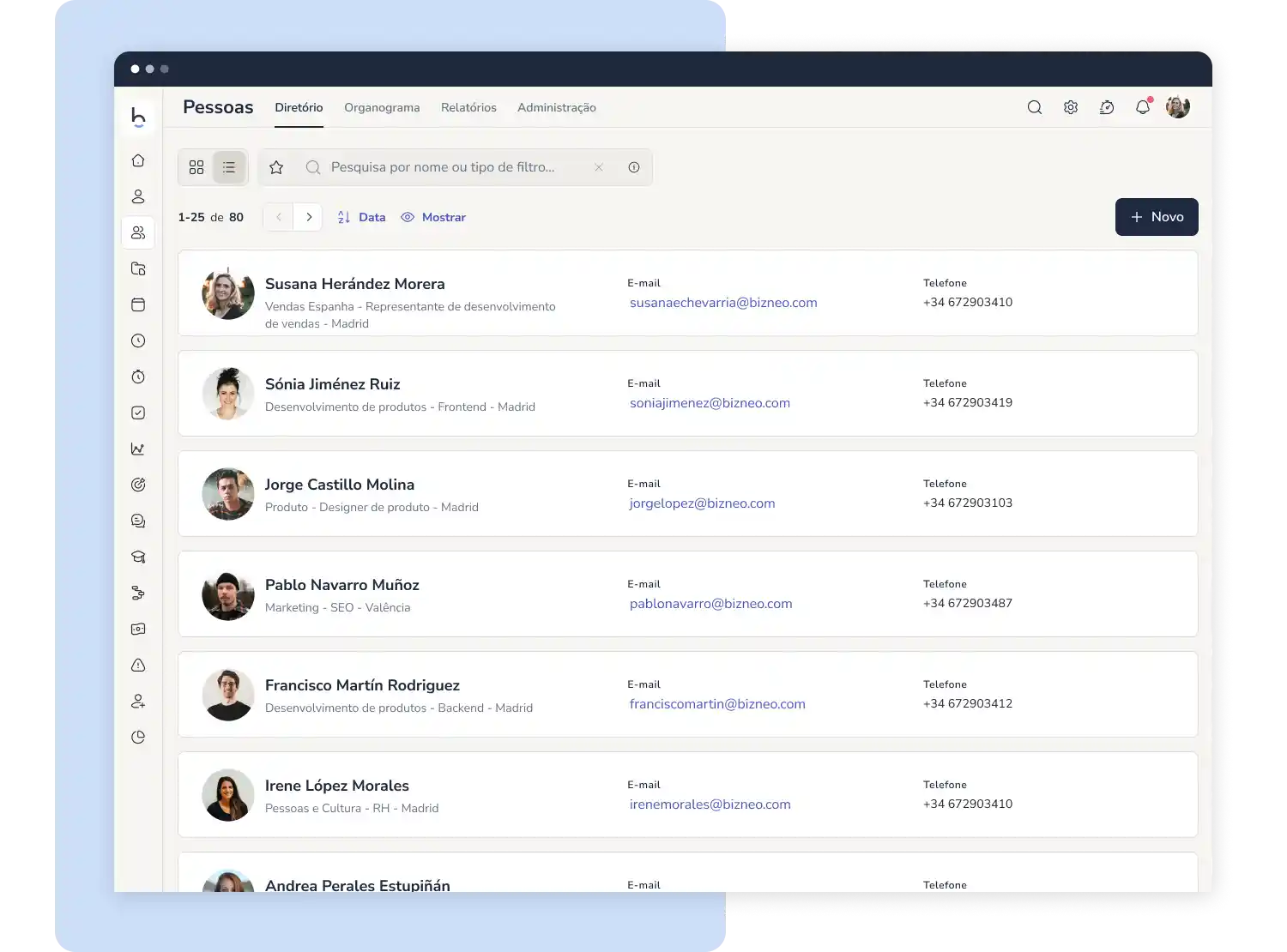This screenshot has width=1287, height=952.
Task: Click the Novo button
Action: click(x=1157, y=217)
